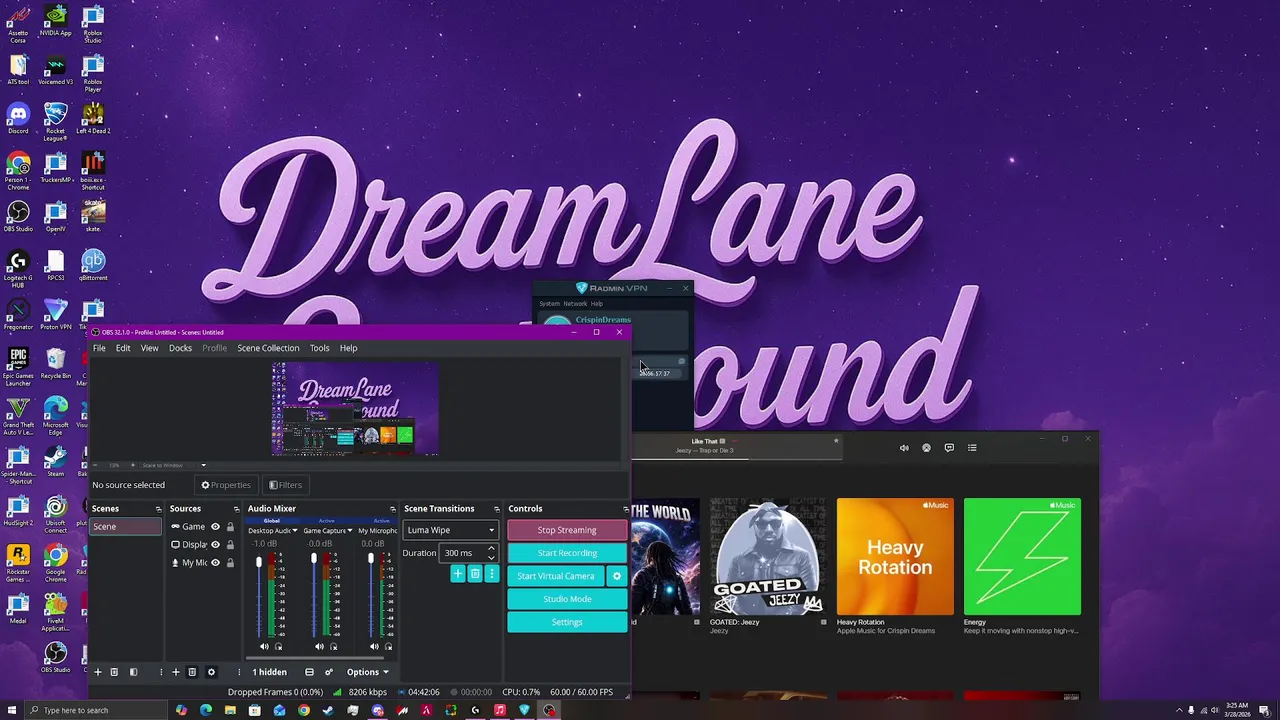
Task: Toggle visibility eye for My Mic source
Action: point(215,563)
